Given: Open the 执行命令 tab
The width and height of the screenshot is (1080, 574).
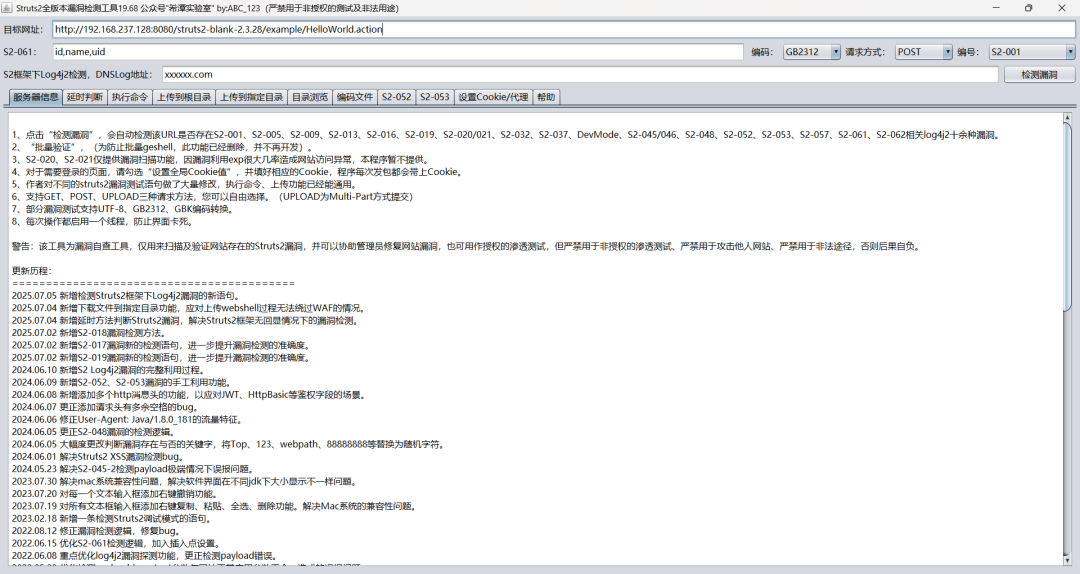Looking at the screenshot, I should [129, 97].
